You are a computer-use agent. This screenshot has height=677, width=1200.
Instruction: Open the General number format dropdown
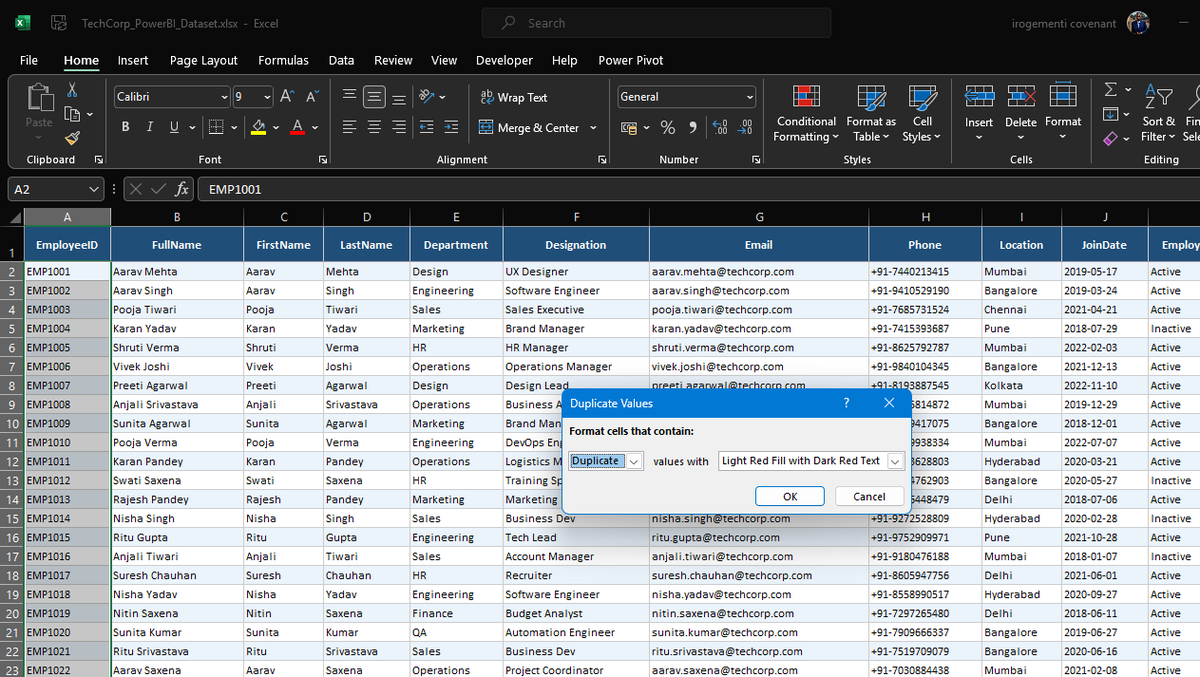[749, 97]
